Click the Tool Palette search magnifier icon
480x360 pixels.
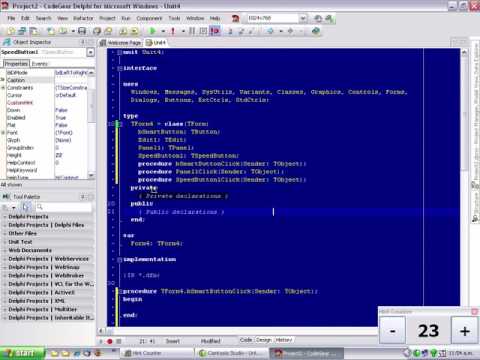click(x=40, y=207)
